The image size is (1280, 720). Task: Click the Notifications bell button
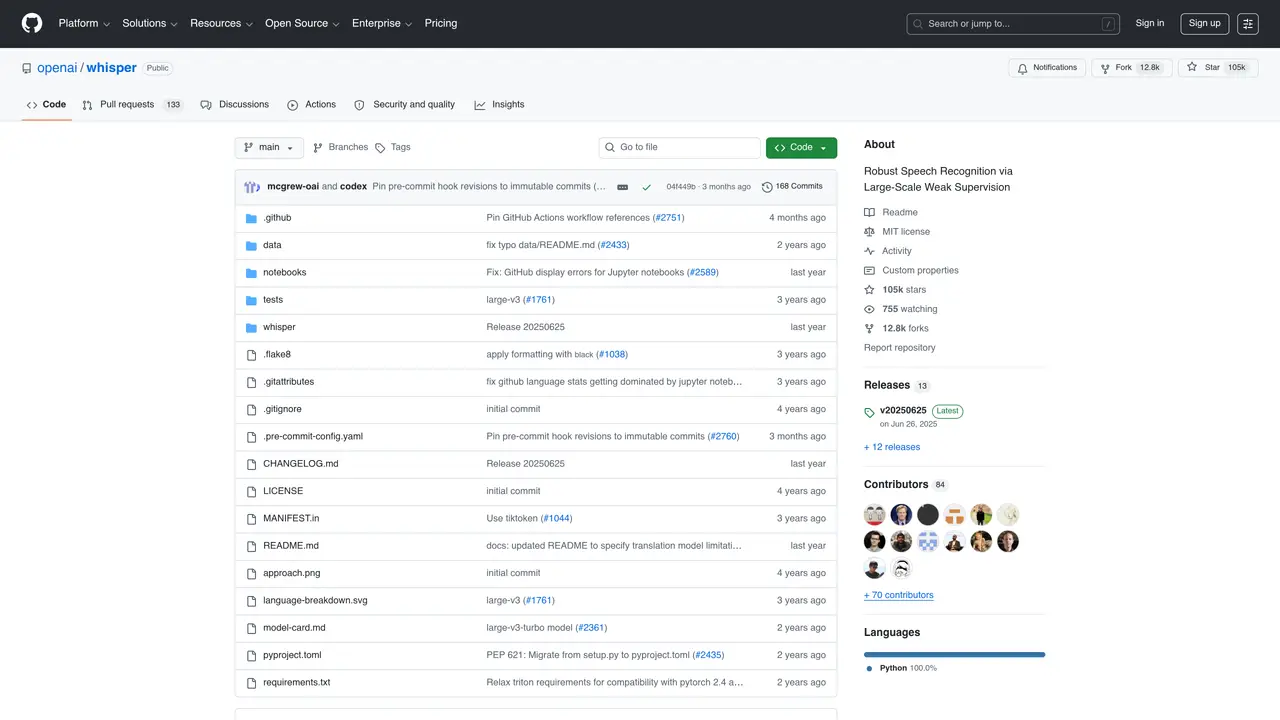(x=1047, y=68)
